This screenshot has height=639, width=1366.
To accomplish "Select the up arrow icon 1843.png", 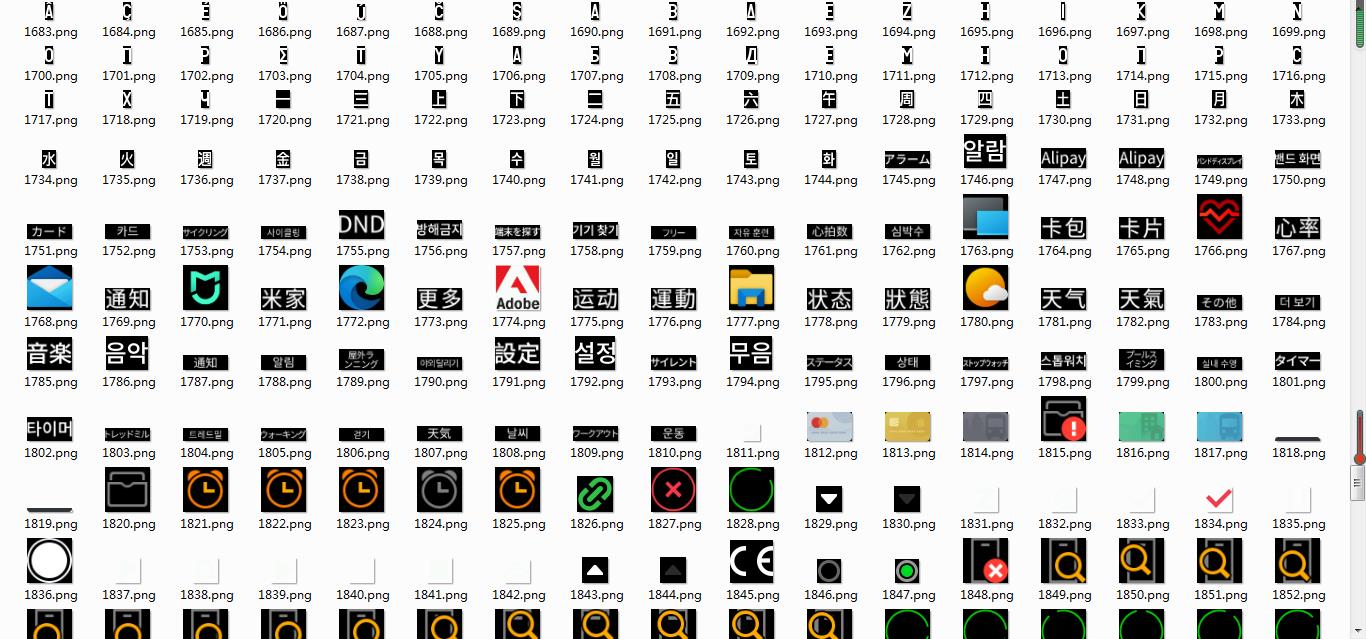I will pyautogui.click(x=595, y=570).
